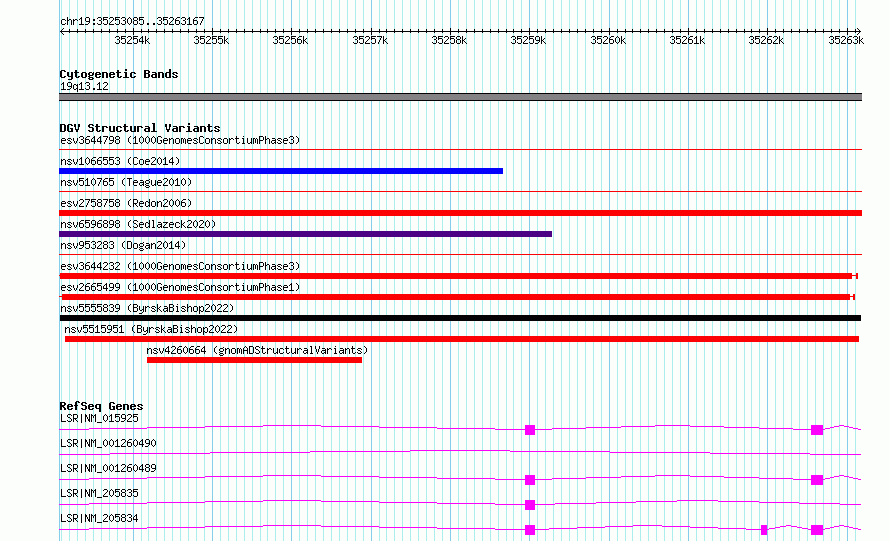This screenshot has height=541, width=890.
Task: Click the 35259k ruler label
Action: [528, 40]
